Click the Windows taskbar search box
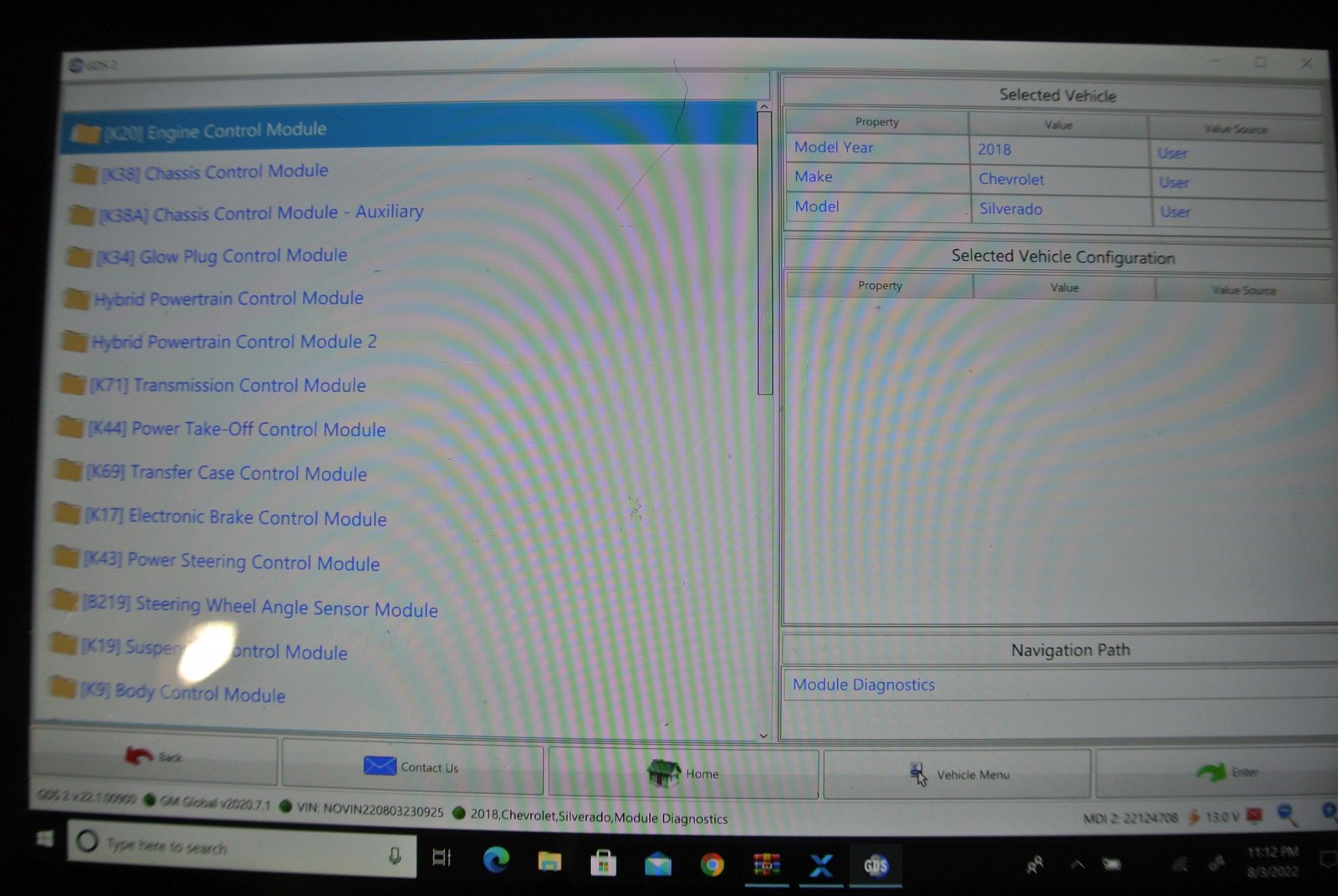The image size is (1338, 896). [243, 848]
